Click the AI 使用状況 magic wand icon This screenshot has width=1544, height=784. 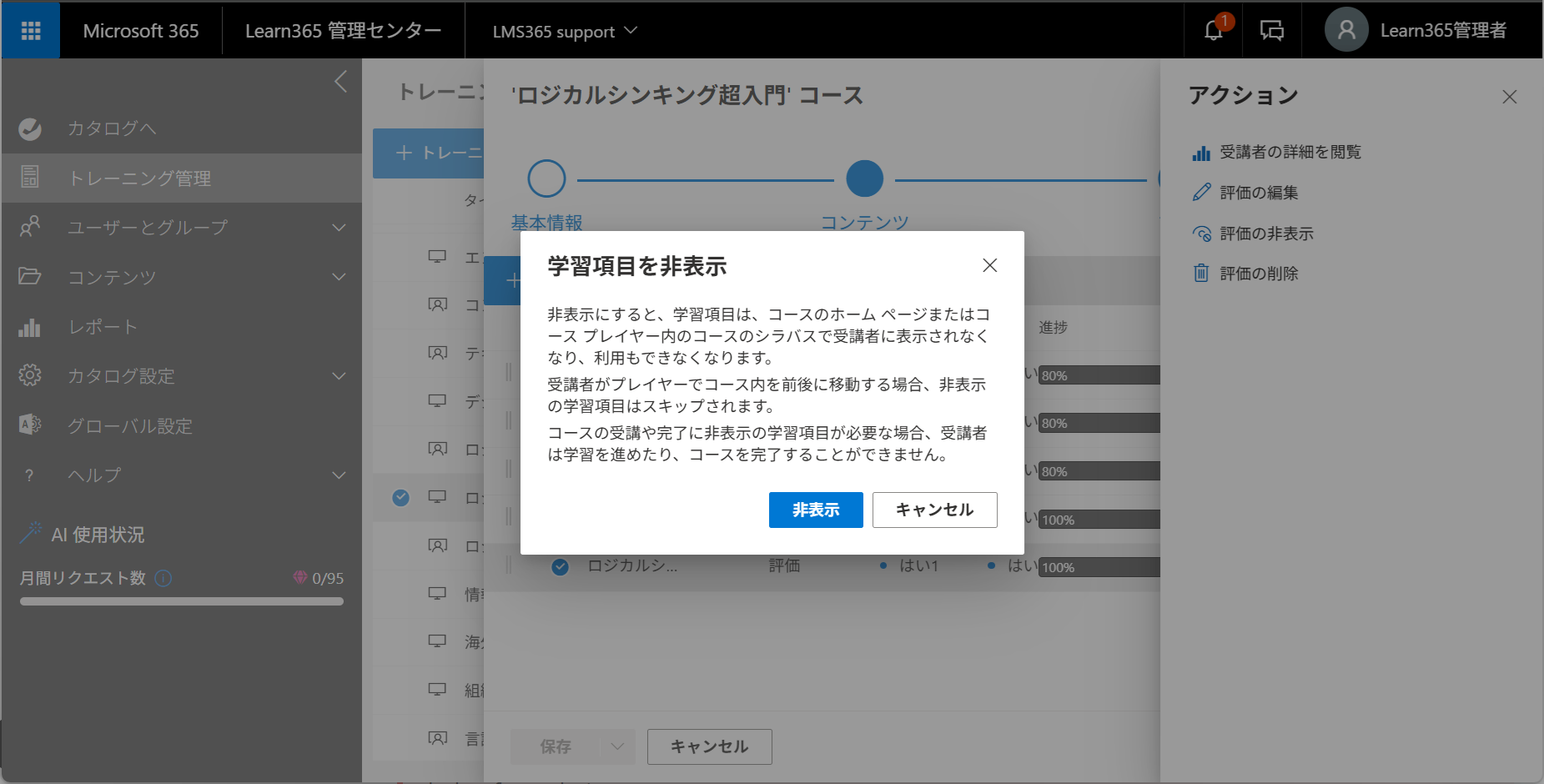pyautogui.click(x=31, y=533)
